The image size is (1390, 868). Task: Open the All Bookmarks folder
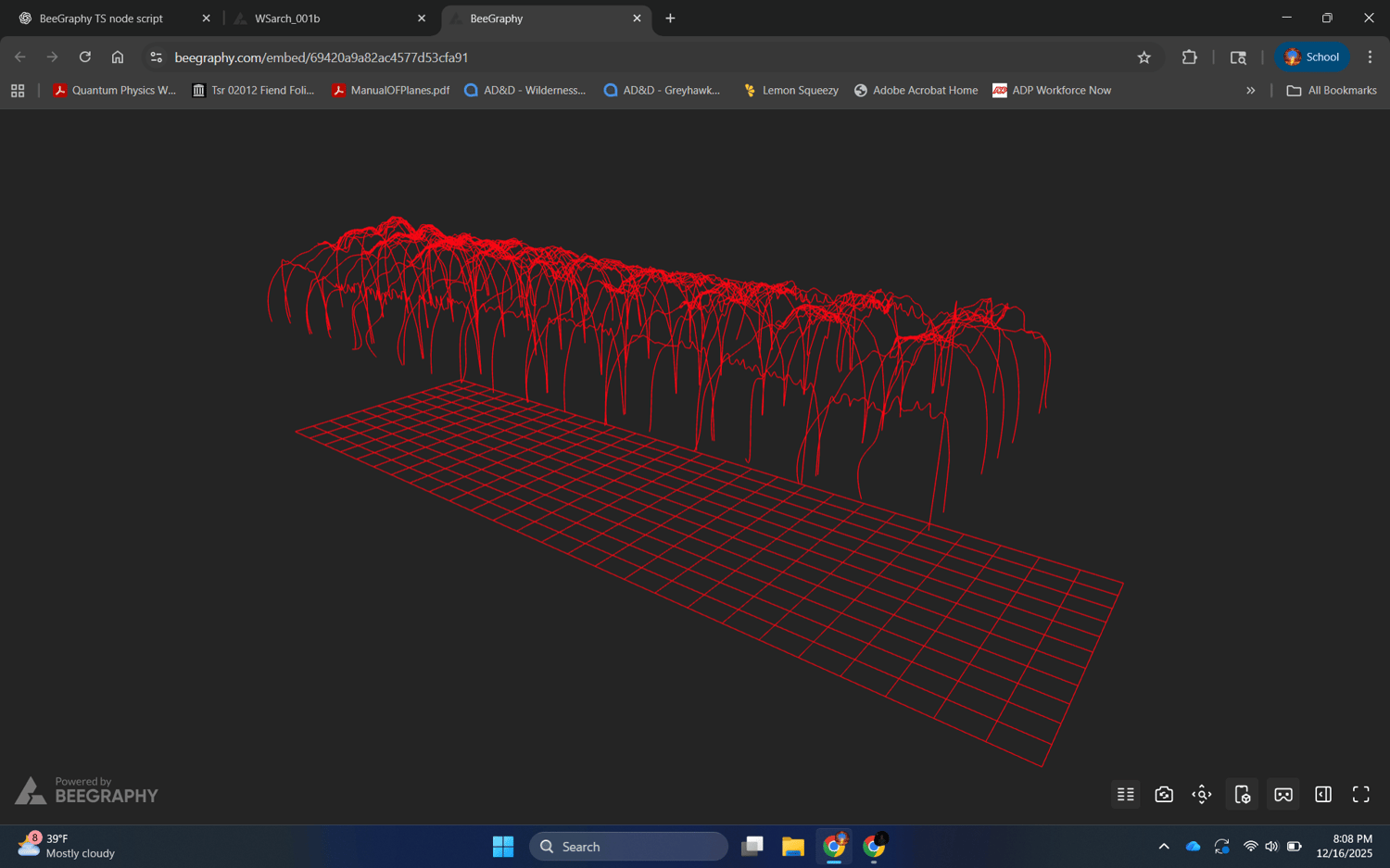1332,91
